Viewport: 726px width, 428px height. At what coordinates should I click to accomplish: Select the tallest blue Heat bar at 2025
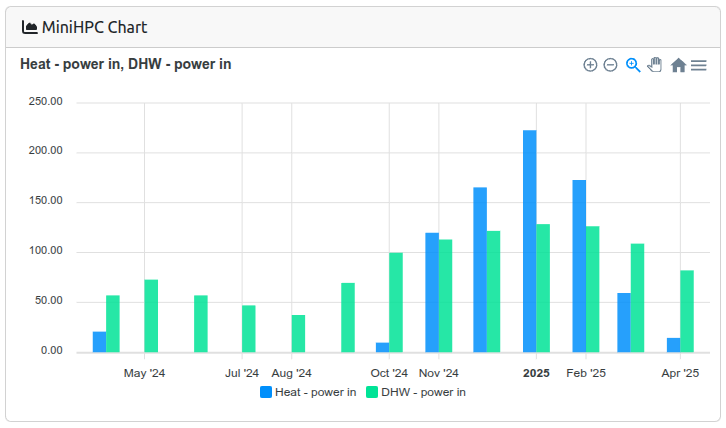[529, 241]
